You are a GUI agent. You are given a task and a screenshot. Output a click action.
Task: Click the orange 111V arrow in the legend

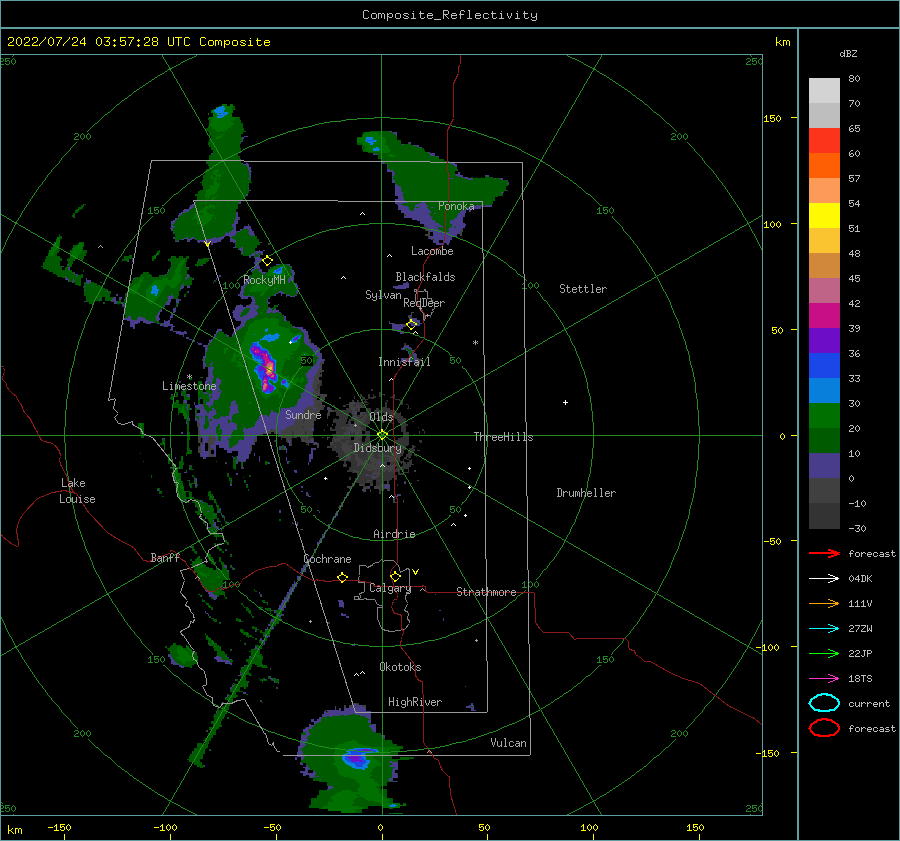824,603
